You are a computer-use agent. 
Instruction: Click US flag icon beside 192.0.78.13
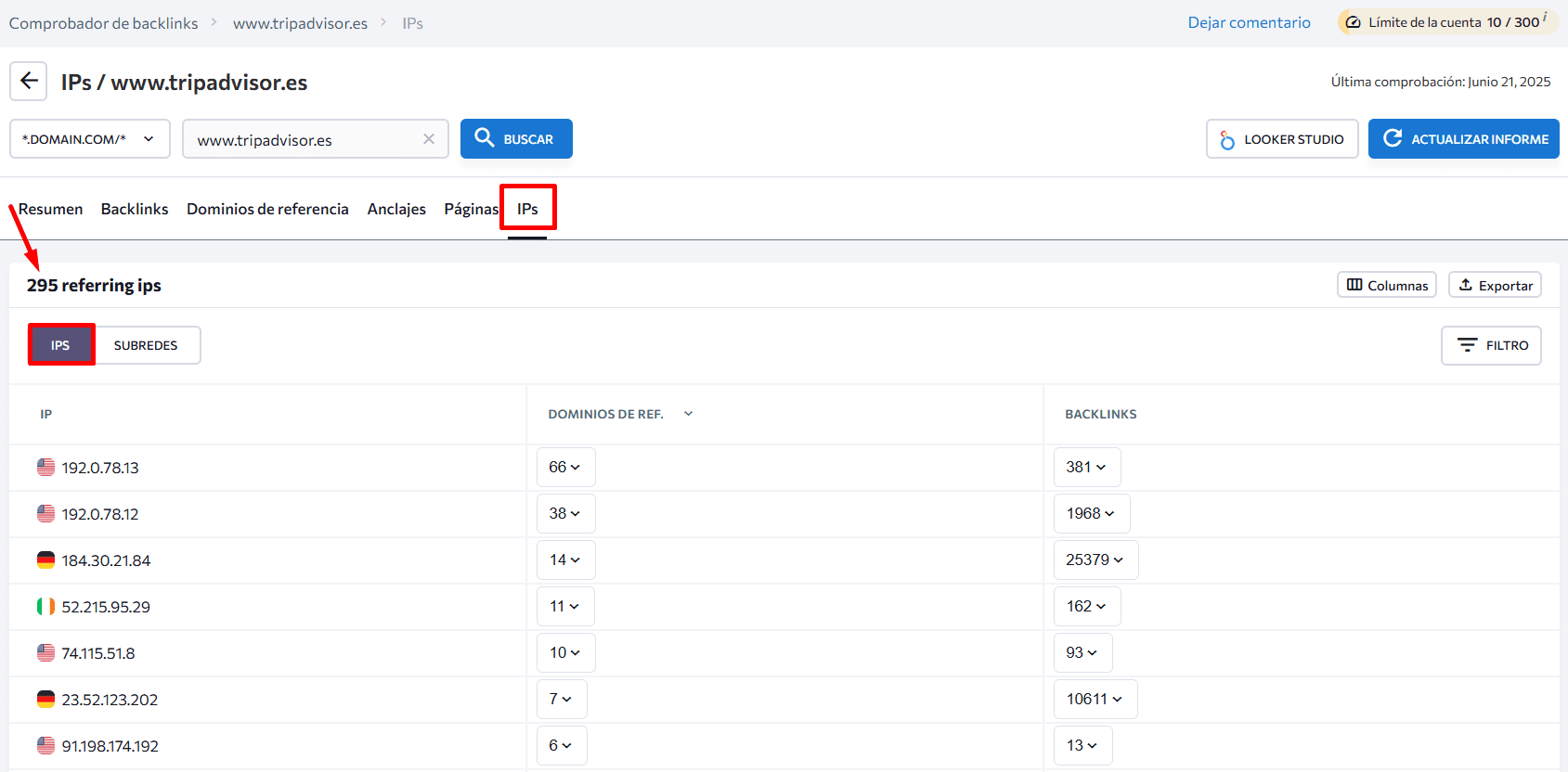point(45,467)
